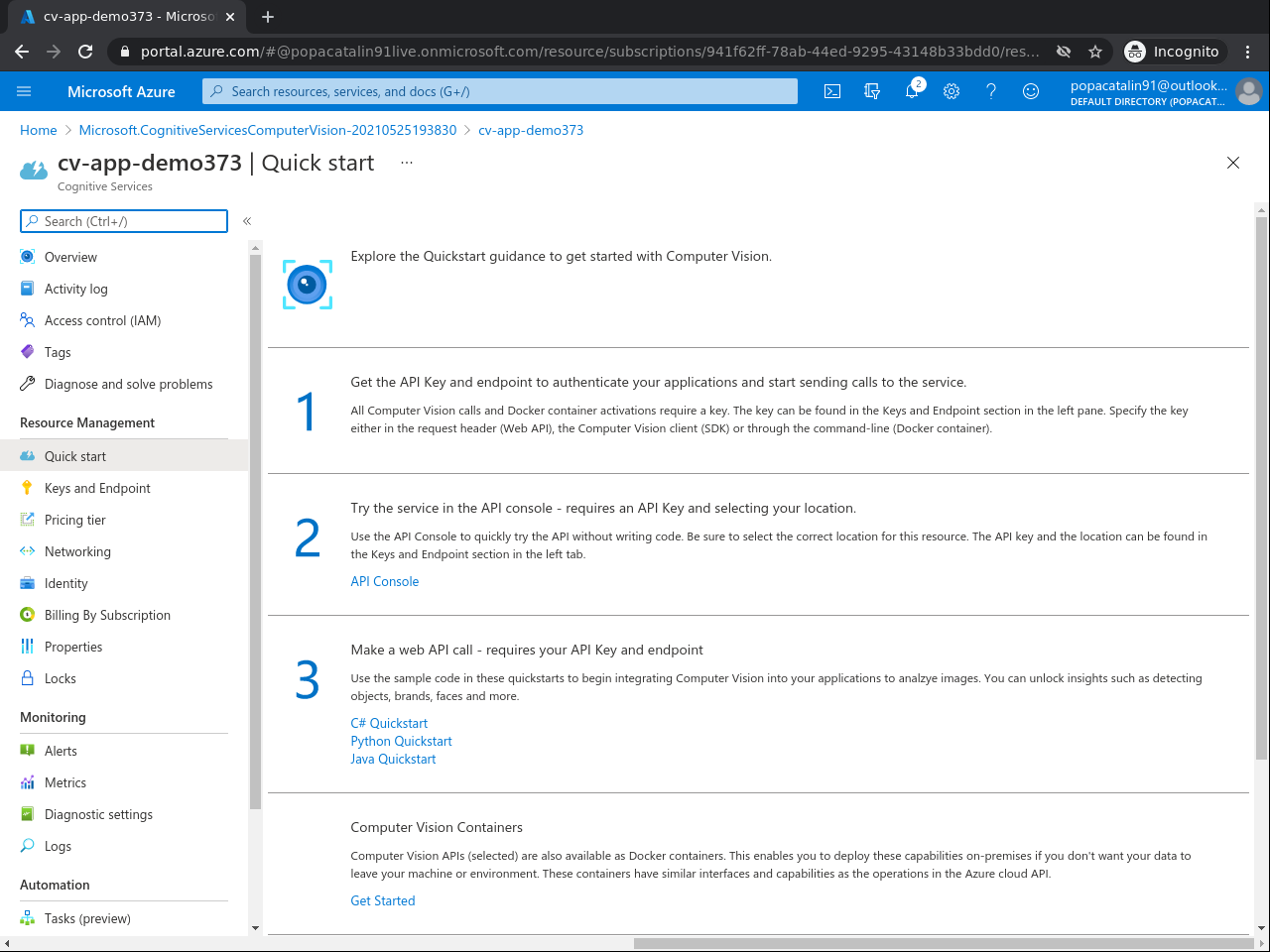Image resolution: width=1270 pixels, height=952 pixels.
Task: Open directories and subscriptions filter icon
Action: 872,91
